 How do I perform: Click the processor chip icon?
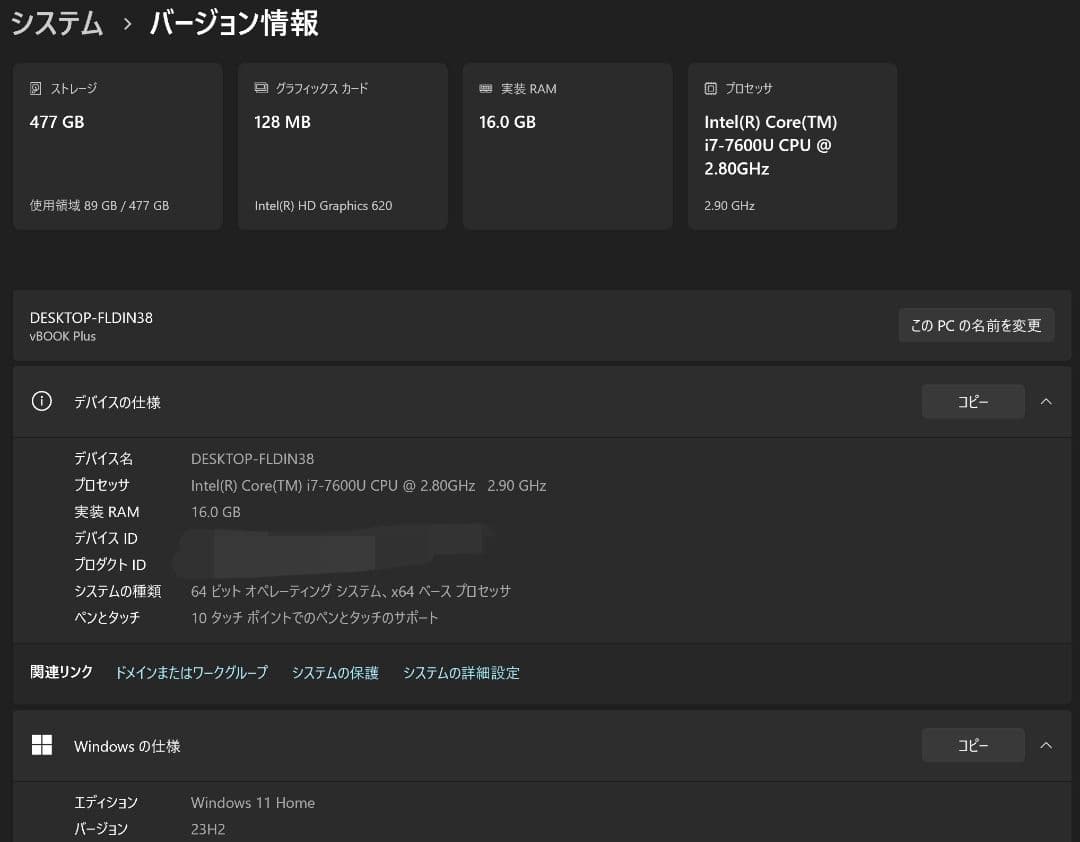(x=711, y=88)
